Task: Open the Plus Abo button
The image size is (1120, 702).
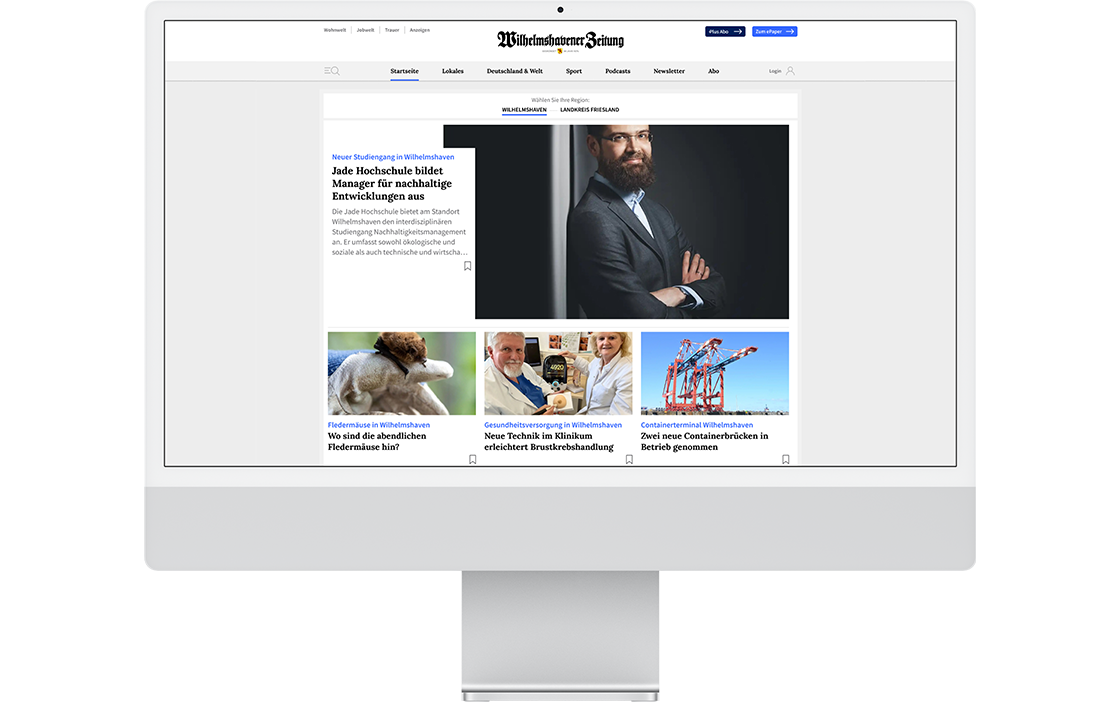Action: click(725, 31)
